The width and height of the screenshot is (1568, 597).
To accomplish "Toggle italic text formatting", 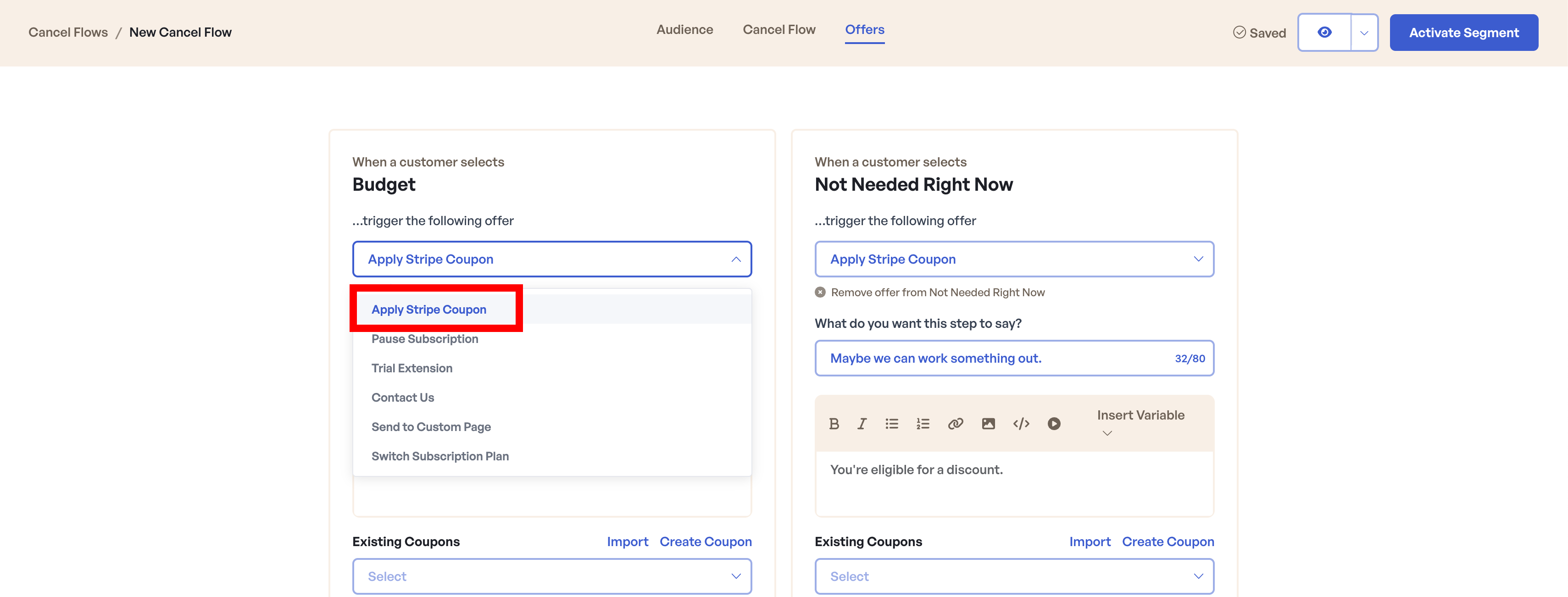I will click(862, 424).
